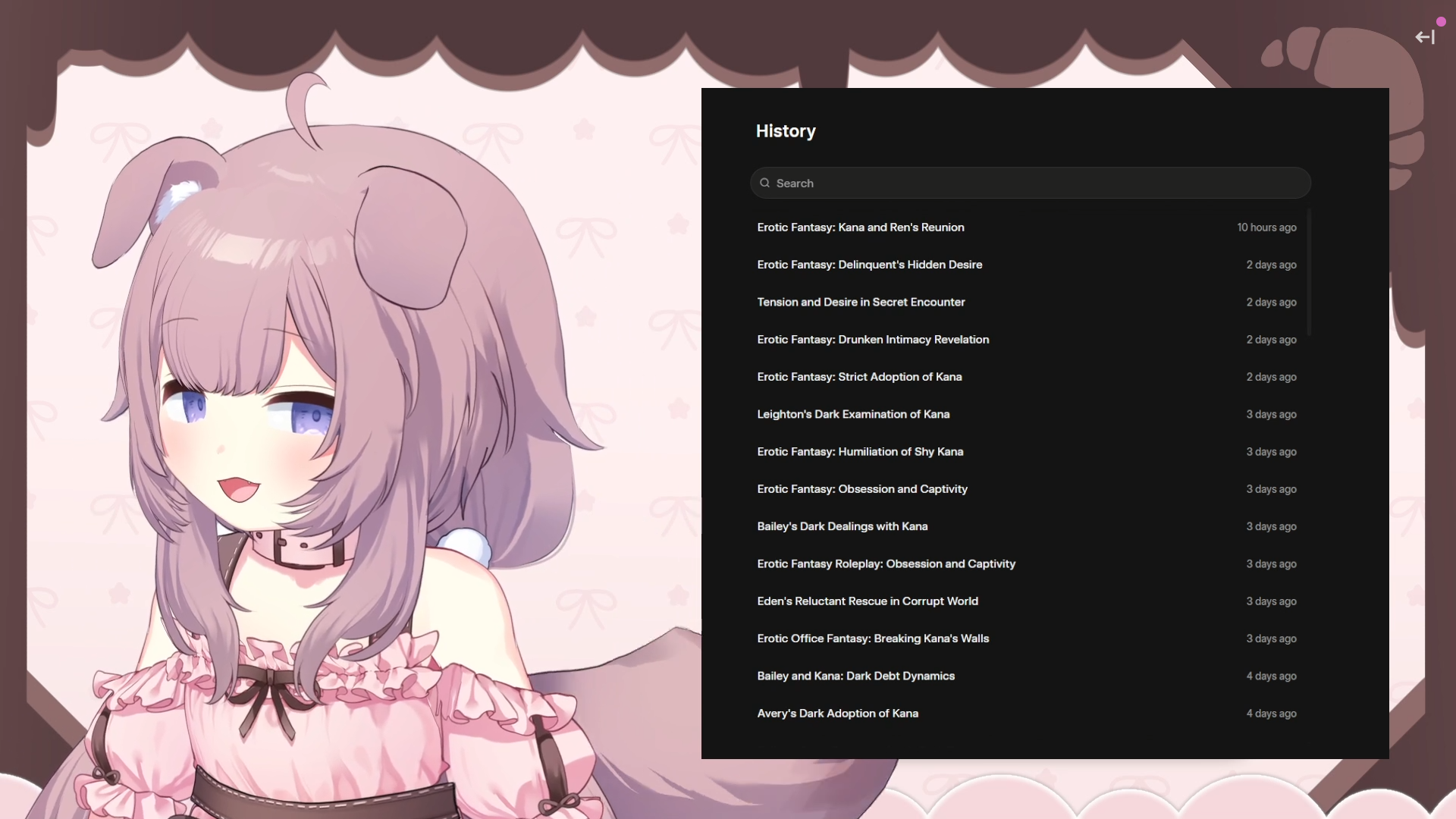Focus the History search input field
The width and height of the screenshot is (1456, 819).
(1031, 183)
